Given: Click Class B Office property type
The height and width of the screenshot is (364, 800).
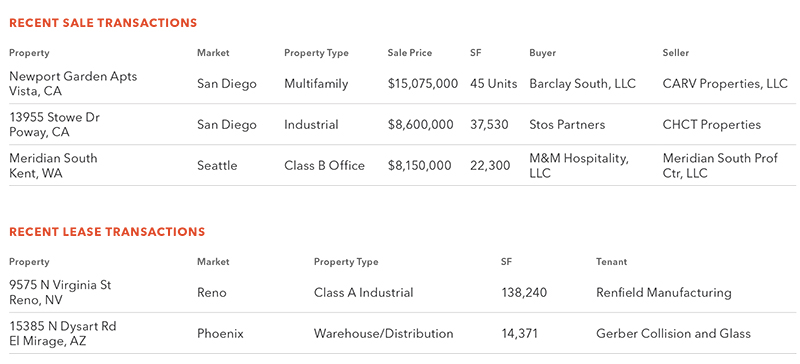Looking at the screenshot, I should click(324, 165).
